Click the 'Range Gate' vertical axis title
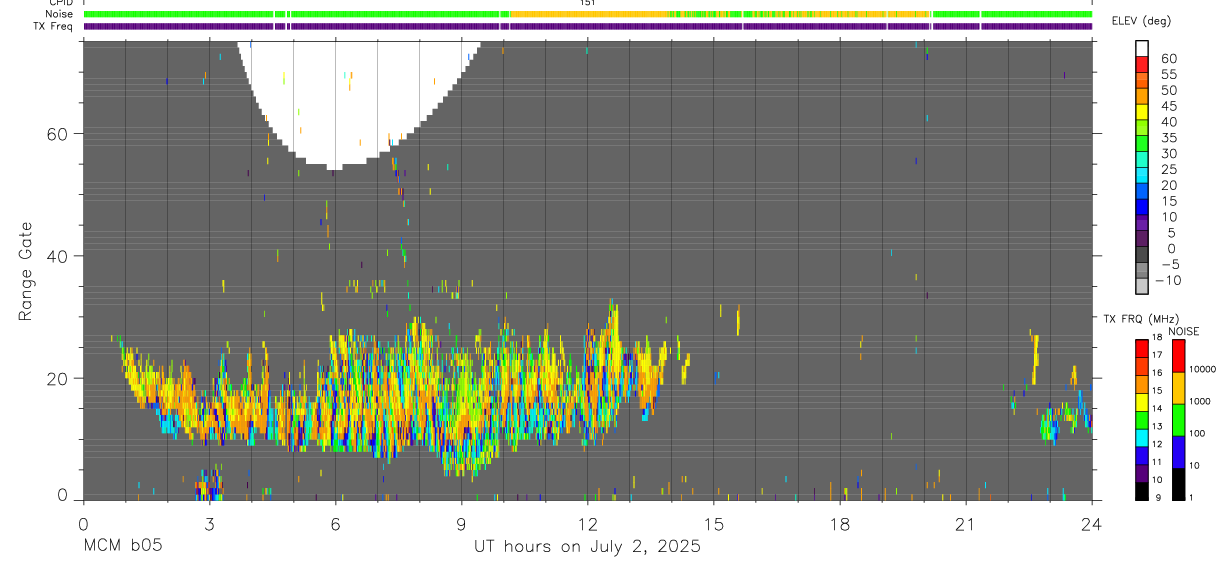Screen dimensions: 1228x567 [x=25, y=271]
